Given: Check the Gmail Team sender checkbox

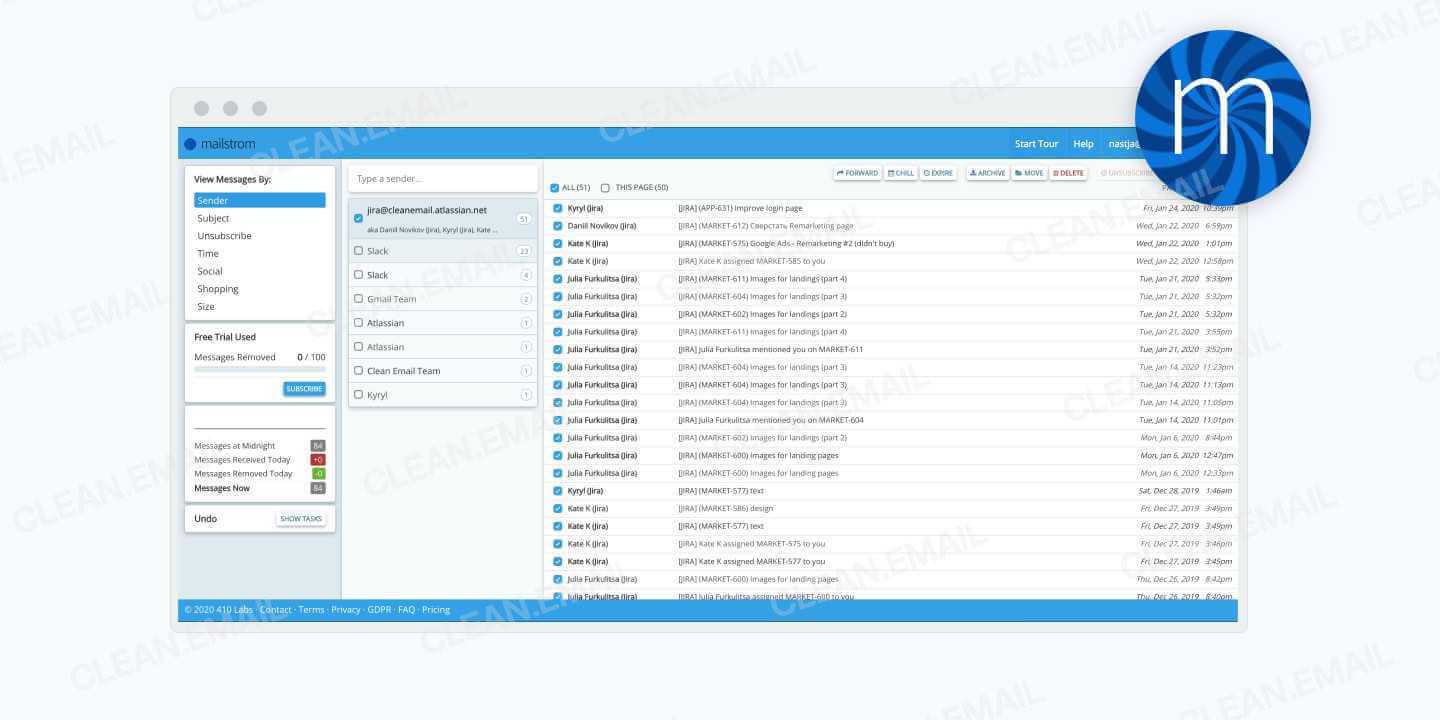Looking at the screenshot, I should 359,298.
